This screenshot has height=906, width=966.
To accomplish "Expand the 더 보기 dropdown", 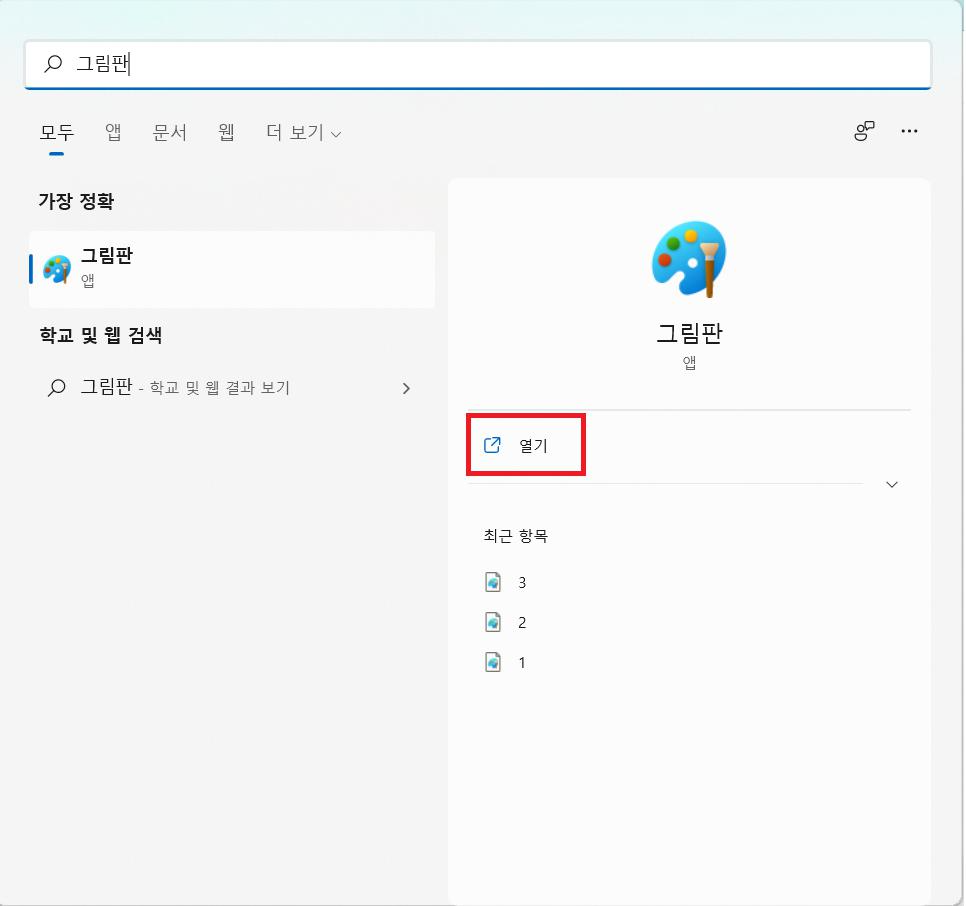I will pos(304,132).
